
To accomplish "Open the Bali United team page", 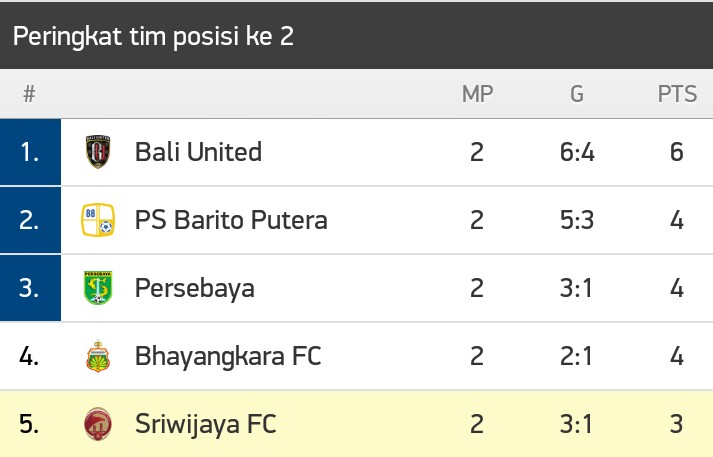I will [x=198, y=152].
